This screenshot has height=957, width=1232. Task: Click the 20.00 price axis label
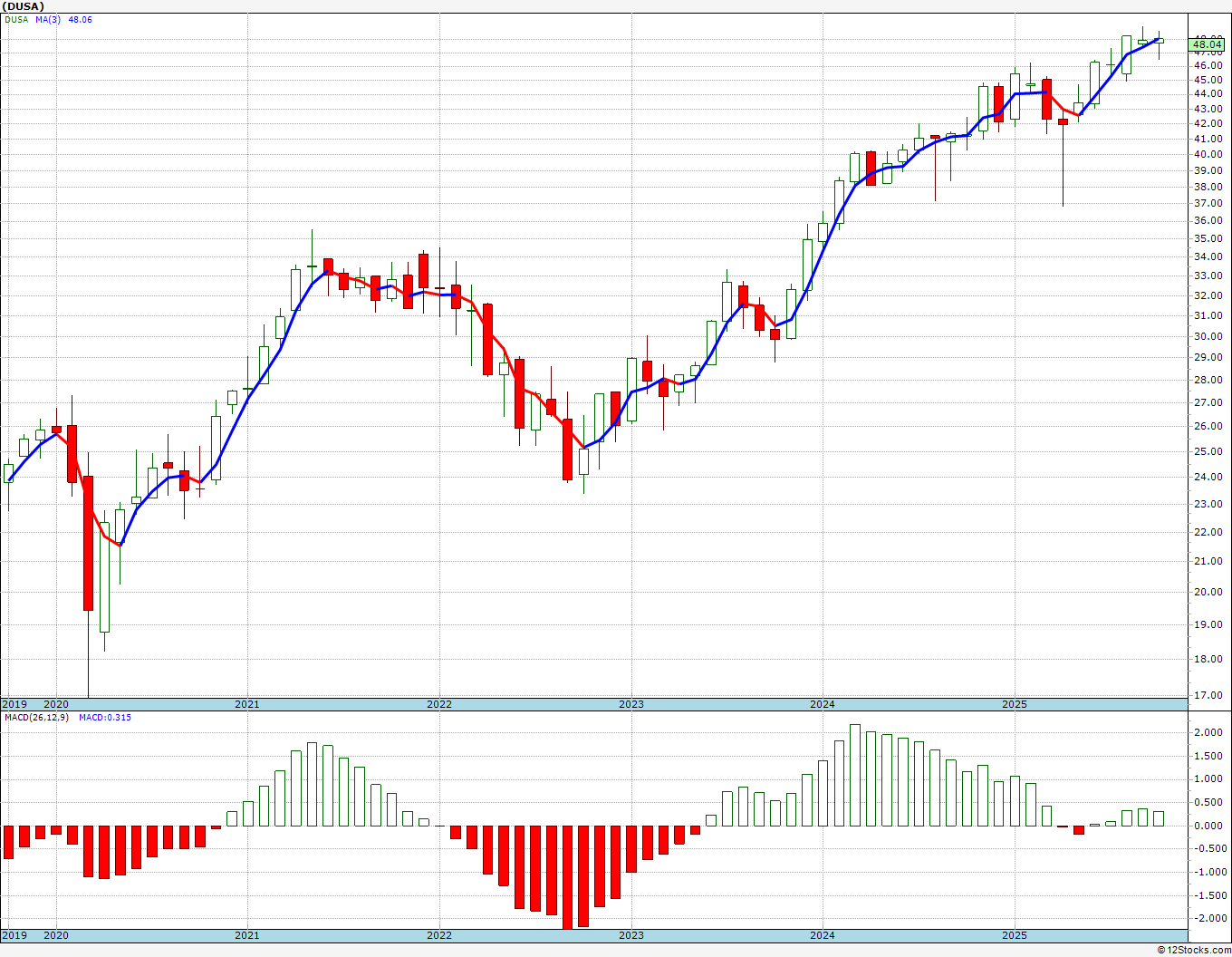(x=1208, y=592)
